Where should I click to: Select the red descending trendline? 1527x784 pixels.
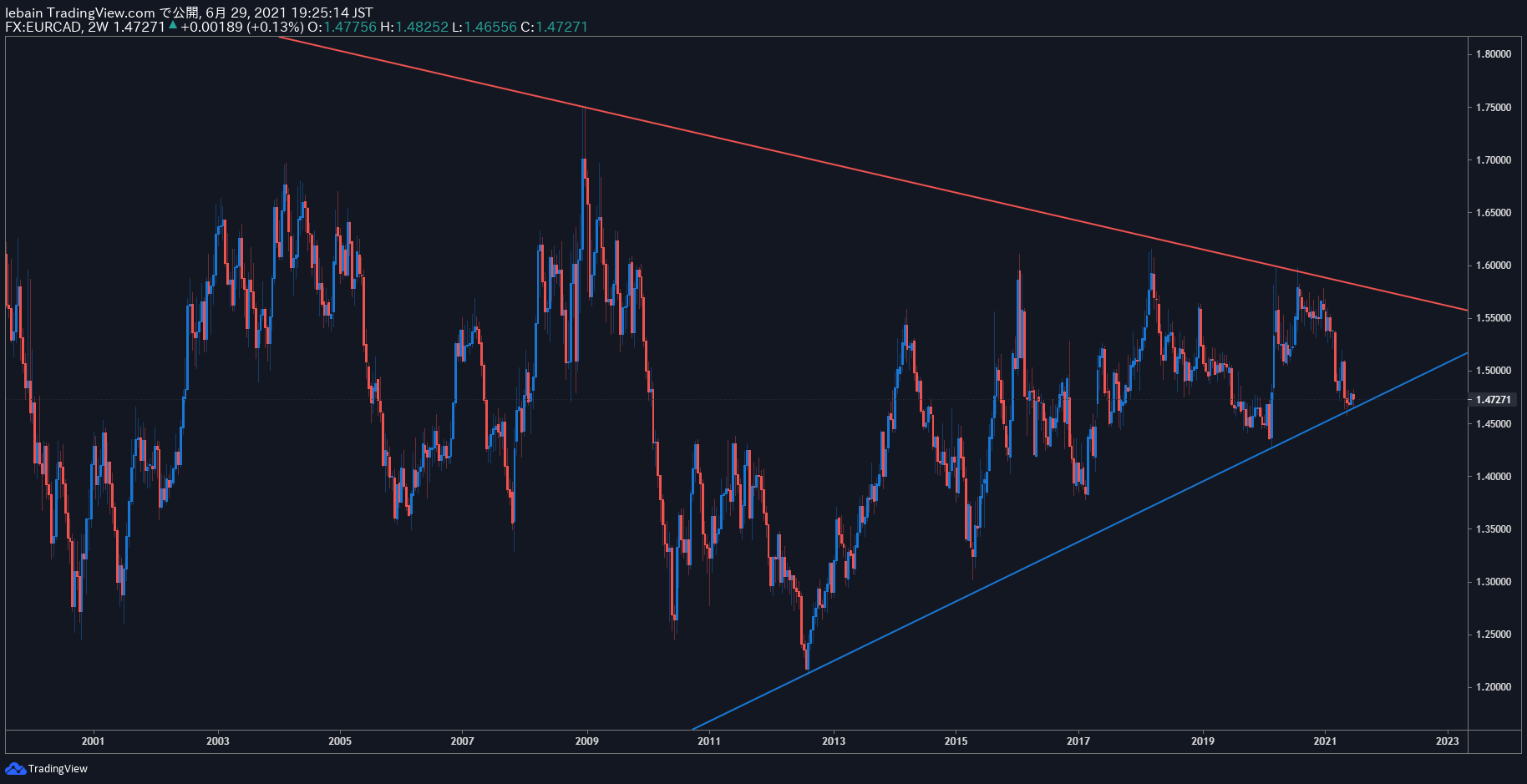coord(873,175)
